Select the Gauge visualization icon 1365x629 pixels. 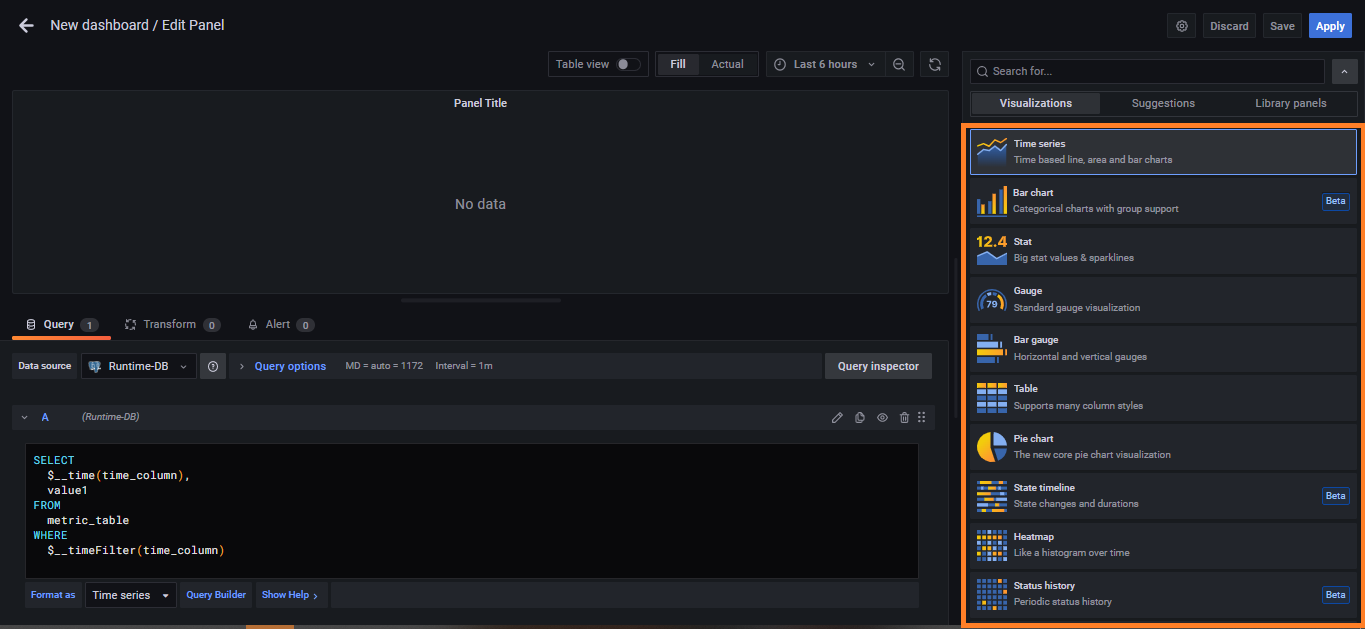992,299
